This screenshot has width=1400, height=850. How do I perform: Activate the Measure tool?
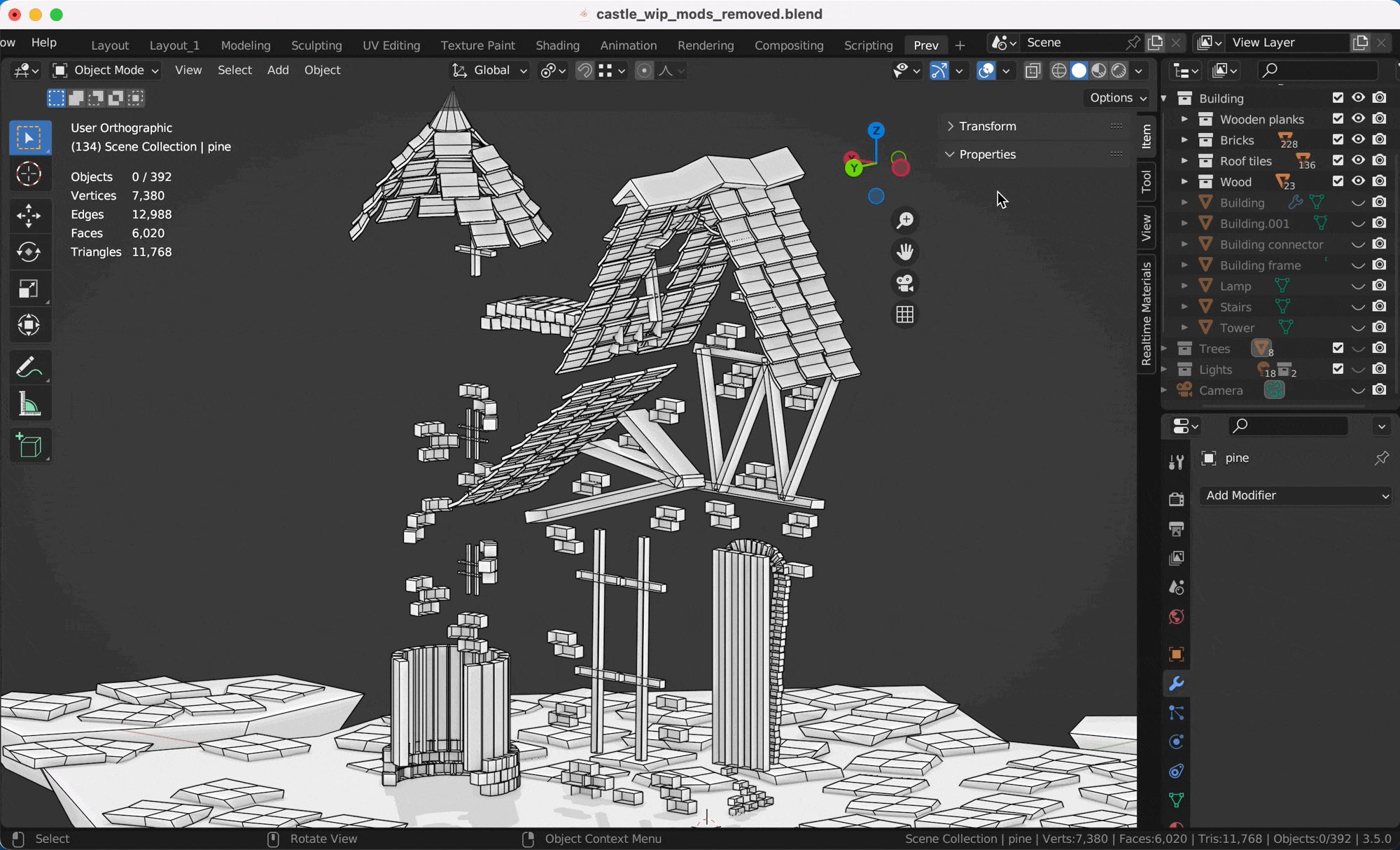(x=29, y=403)
